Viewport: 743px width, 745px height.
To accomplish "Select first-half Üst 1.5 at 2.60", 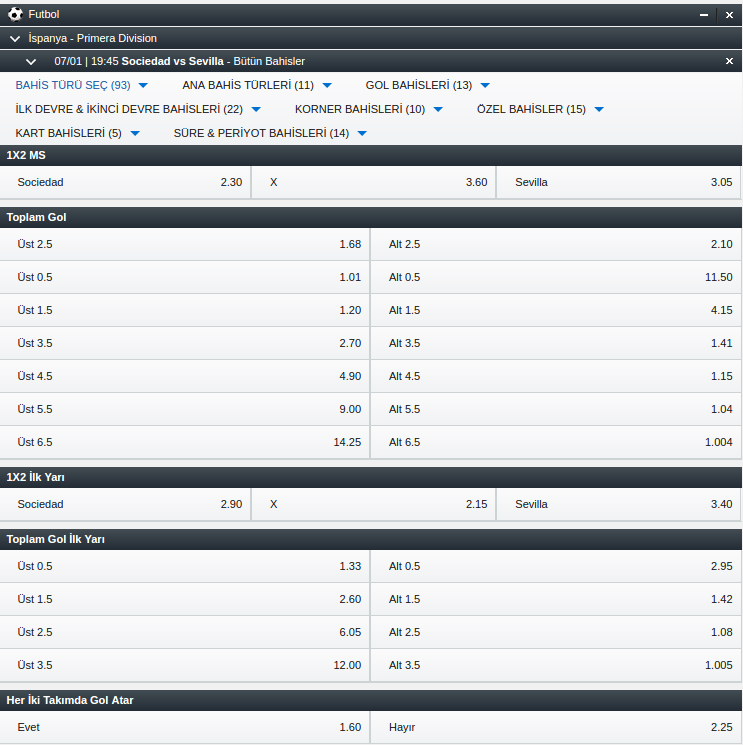I will [184, 599].
